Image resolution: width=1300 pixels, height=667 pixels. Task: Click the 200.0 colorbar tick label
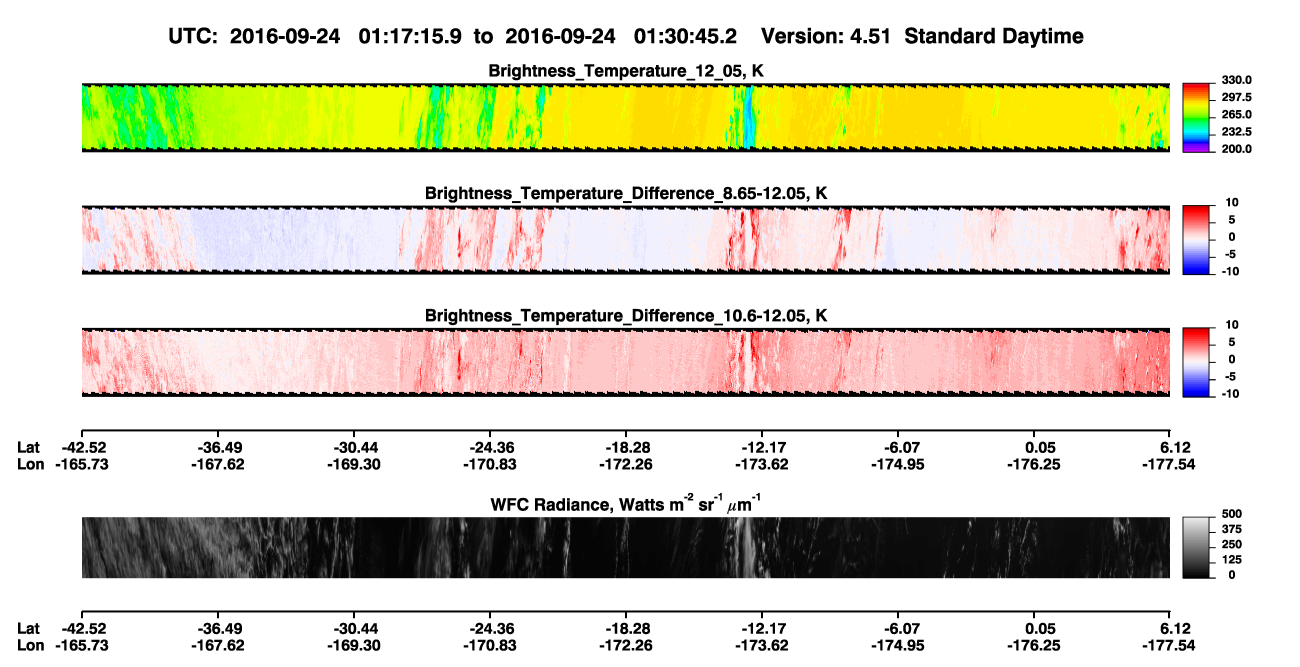point(1236,149)
